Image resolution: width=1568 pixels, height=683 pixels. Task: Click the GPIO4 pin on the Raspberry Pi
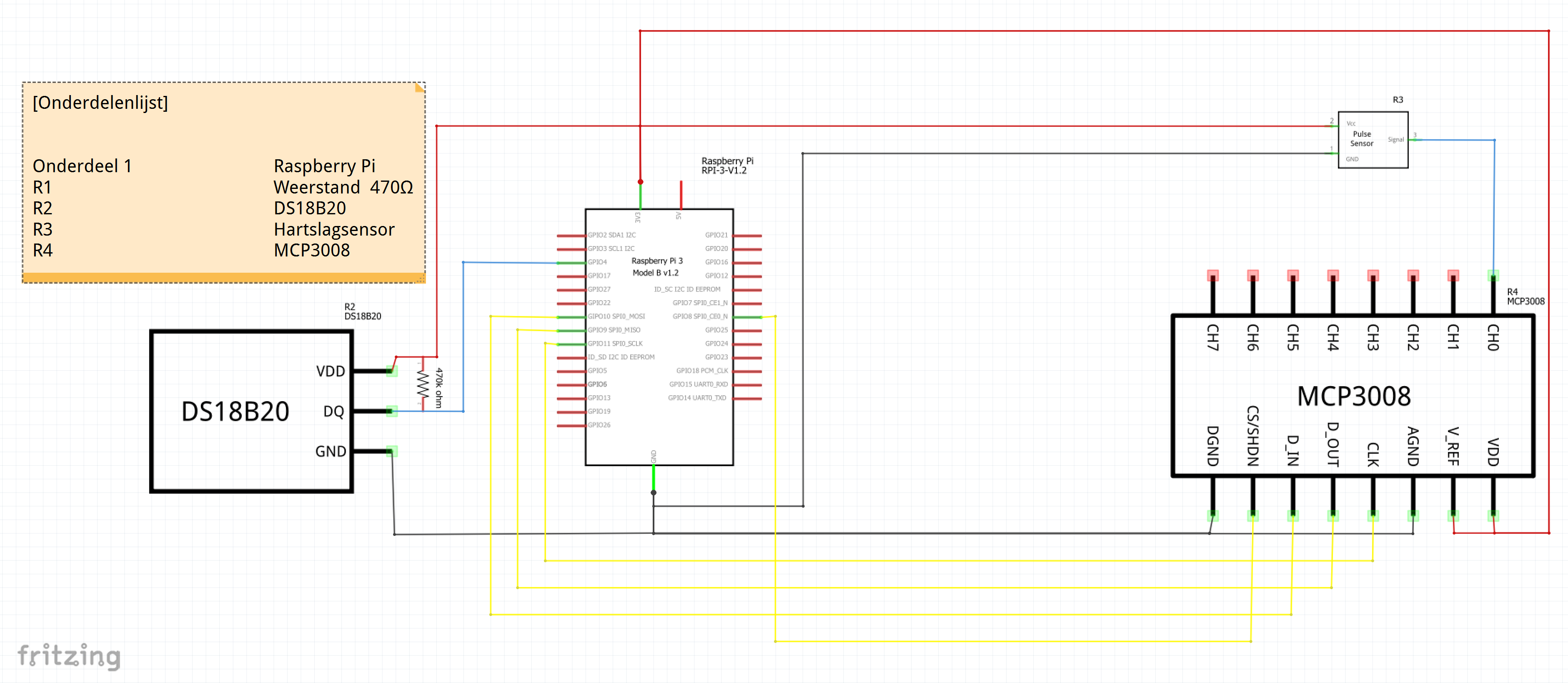[x=571, y=262]
